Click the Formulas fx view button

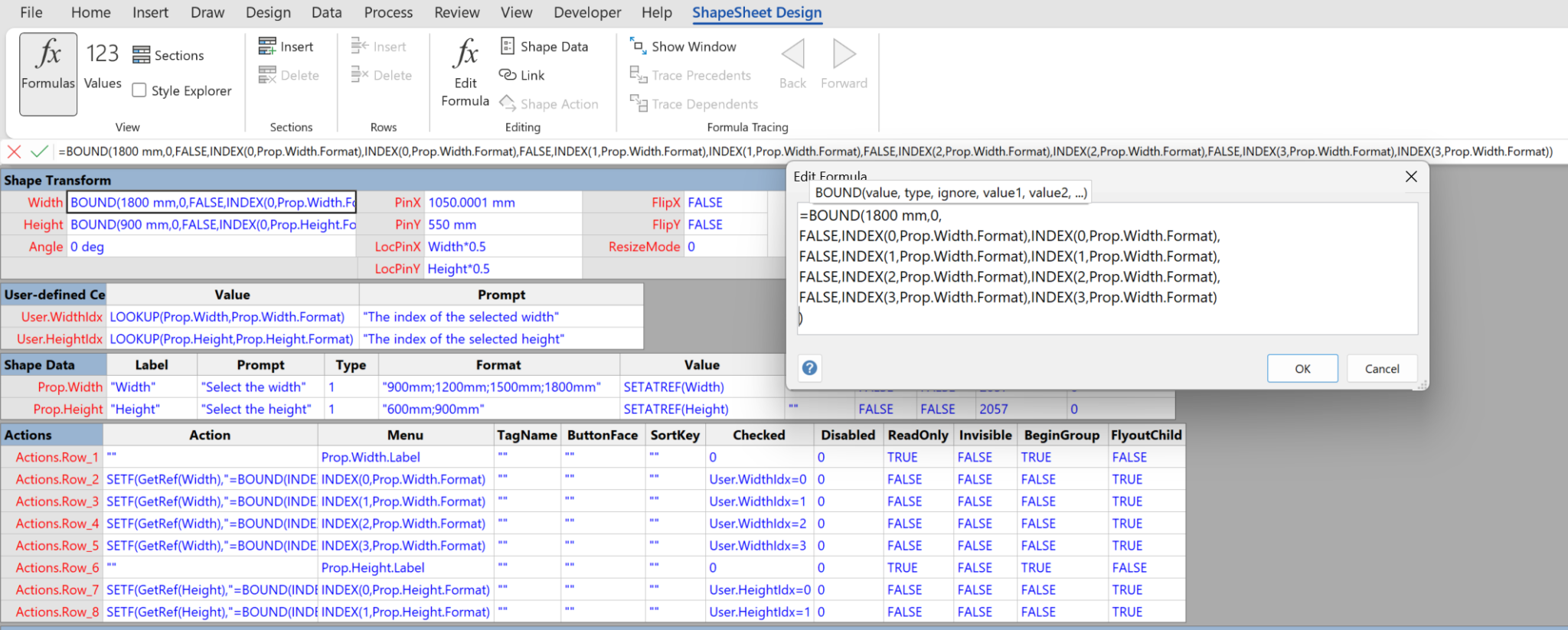tap(48, 73)
